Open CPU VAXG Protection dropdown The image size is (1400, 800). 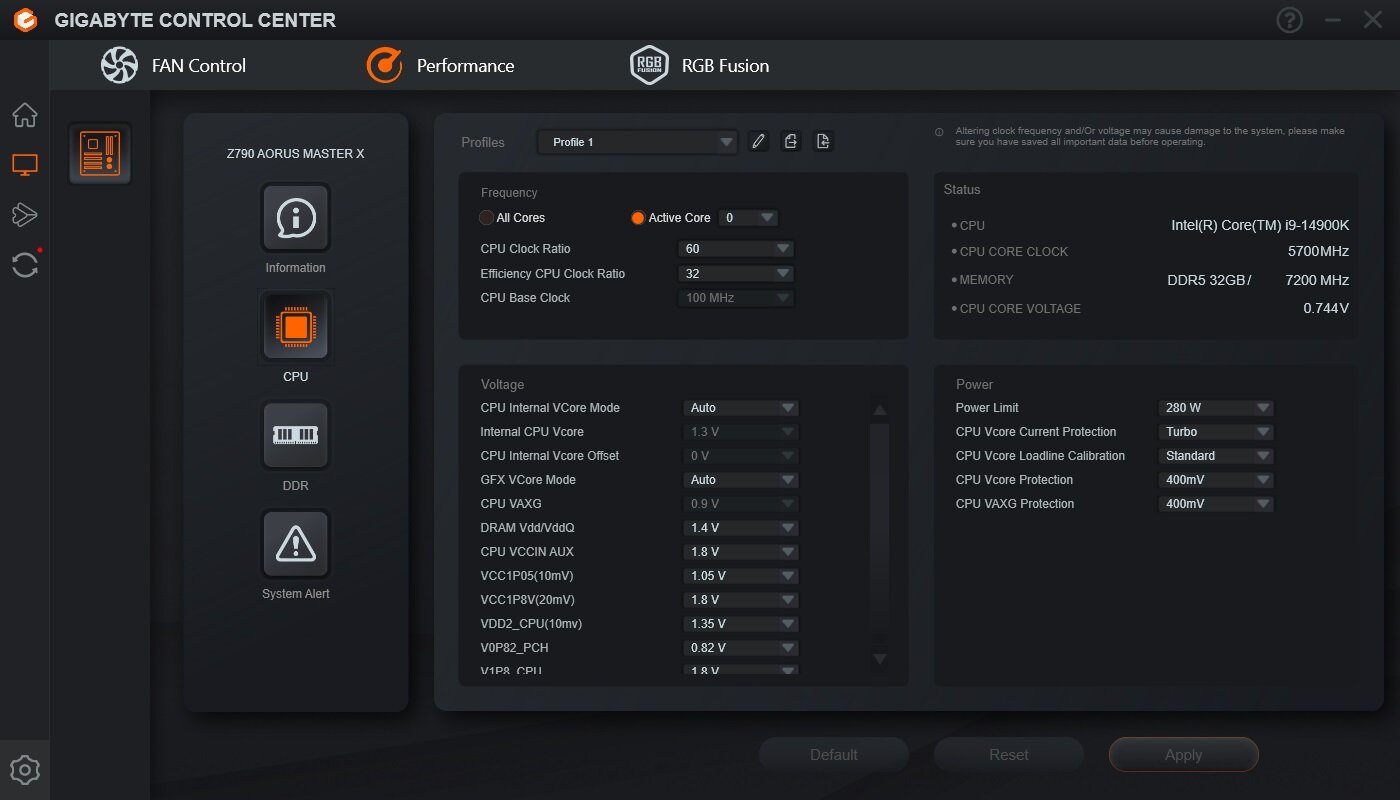tap(1216, 504)
